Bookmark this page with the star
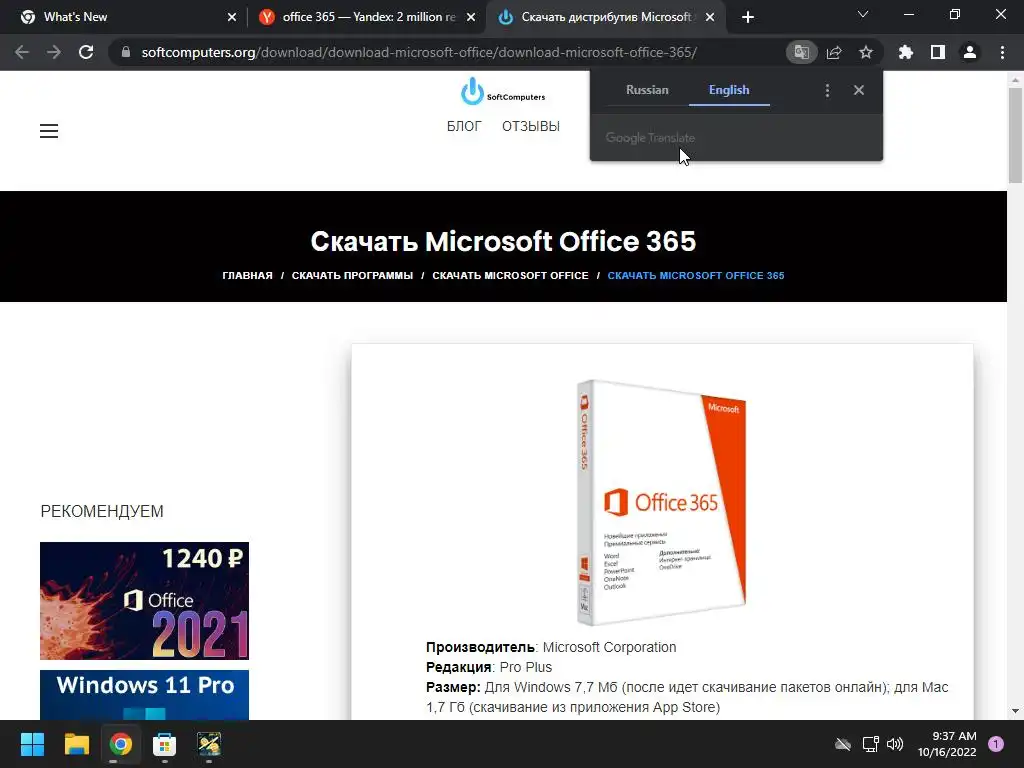 coord(866,52)
